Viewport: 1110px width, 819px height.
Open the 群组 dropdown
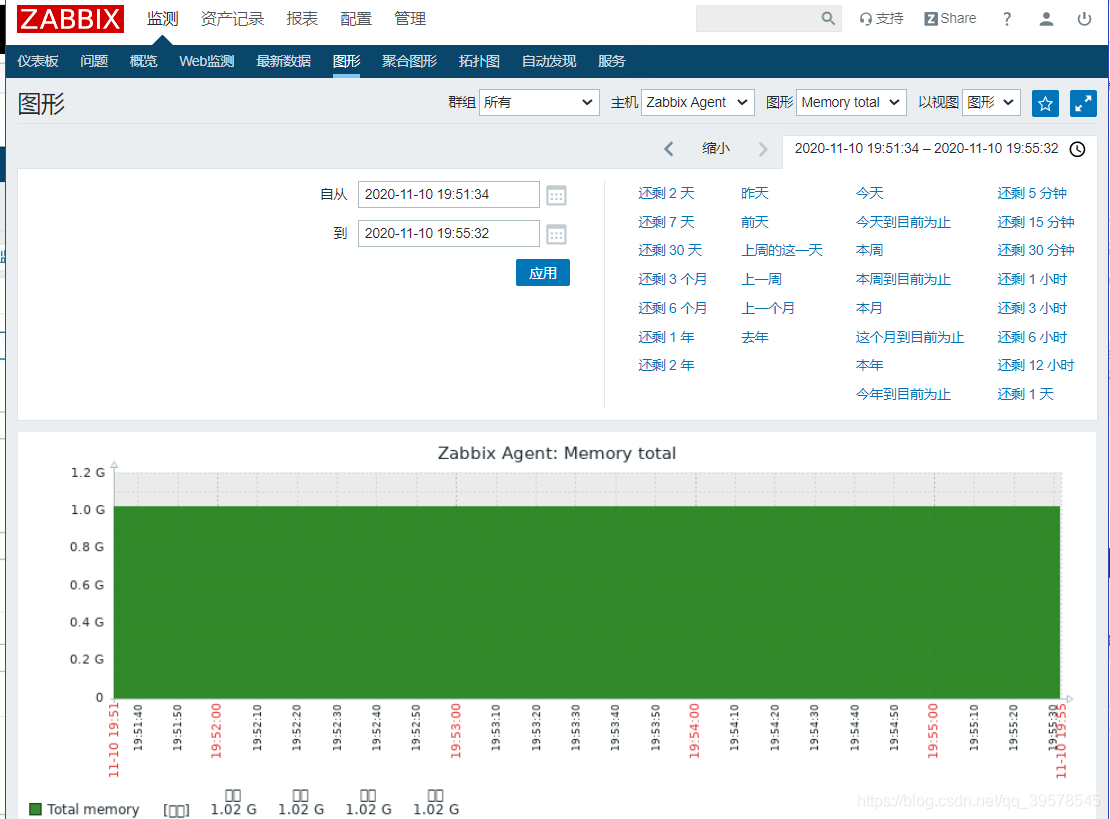(539, 103)
